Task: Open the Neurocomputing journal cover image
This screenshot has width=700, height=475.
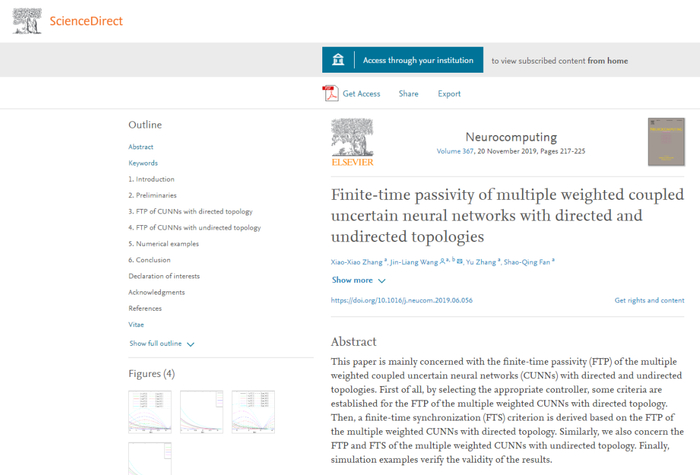Action: 659,142
